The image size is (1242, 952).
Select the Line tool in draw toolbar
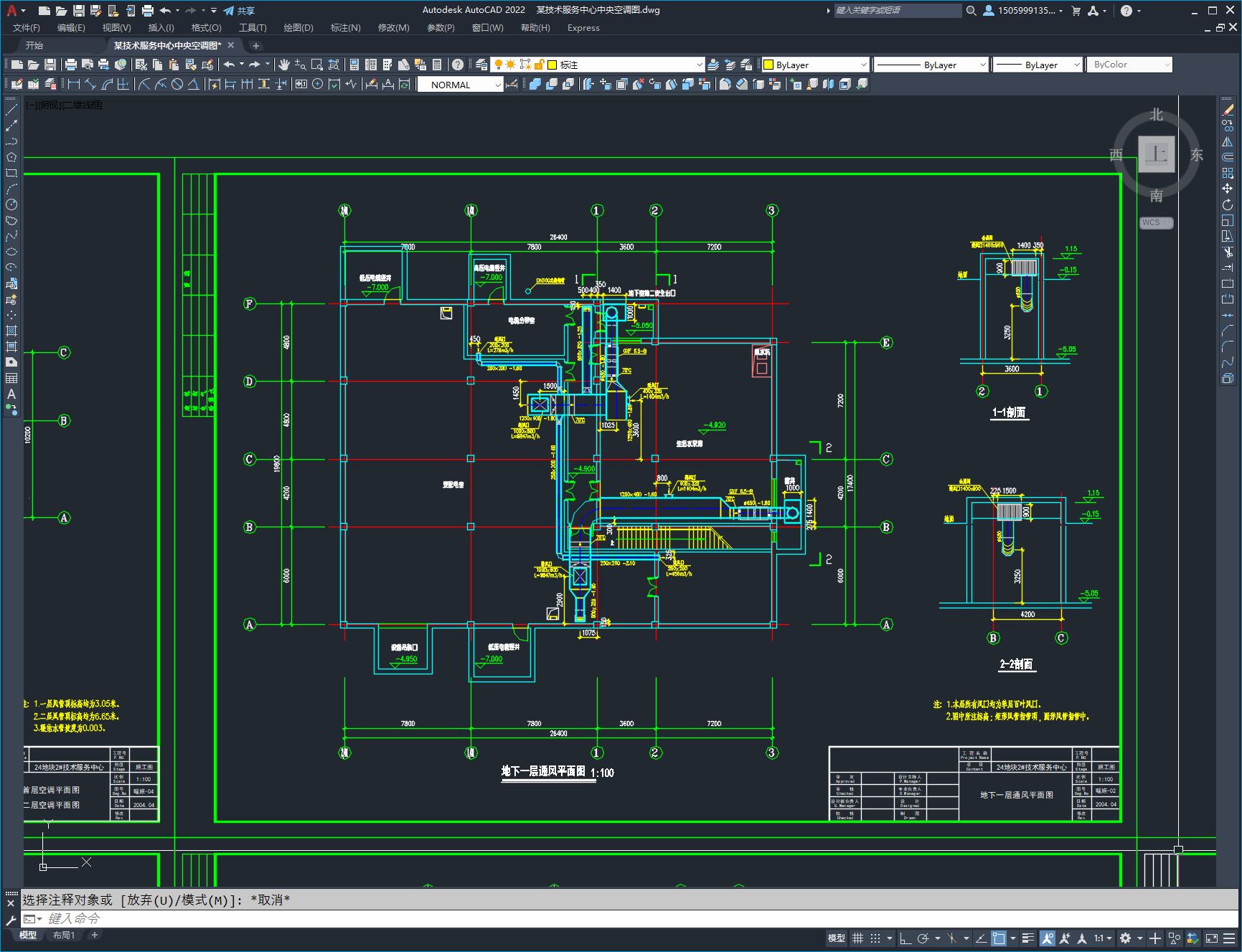(11, 110)
